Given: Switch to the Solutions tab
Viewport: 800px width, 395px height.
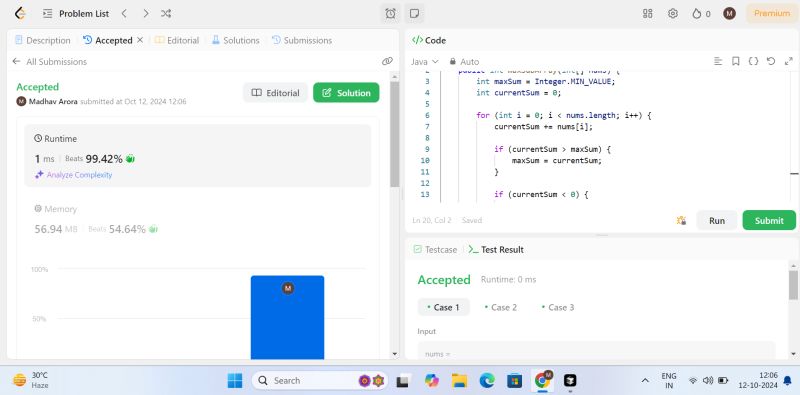Looking at the screenshot, I should click(236, 40).
